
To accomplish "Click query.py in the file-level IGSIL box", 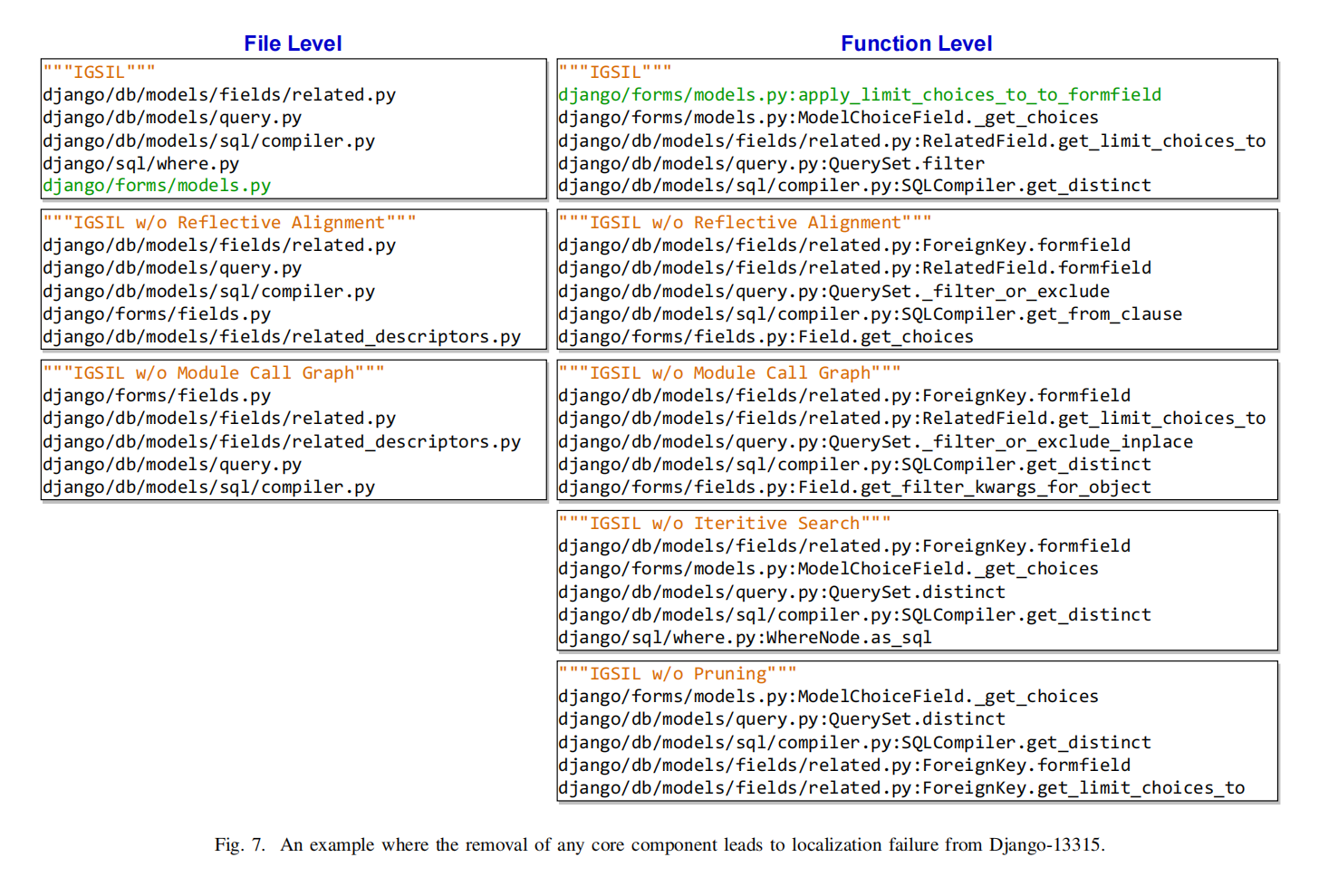I will point(172,118).
